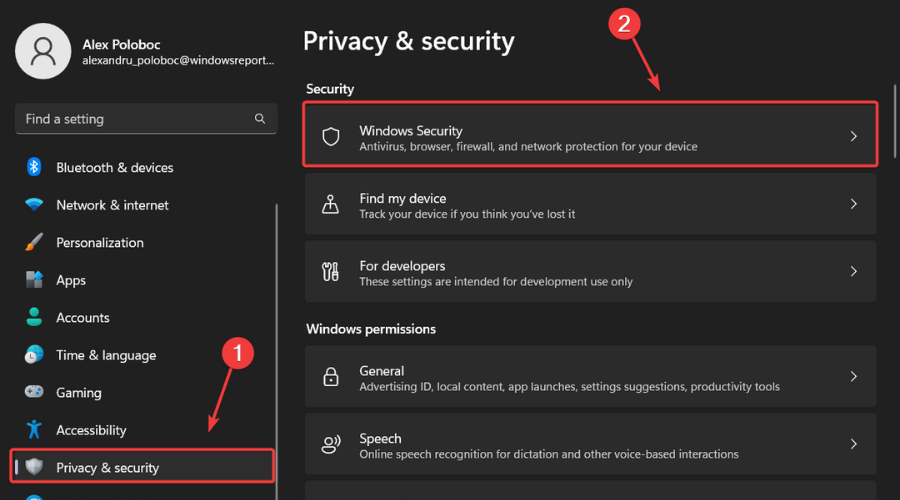Click the Find my device locator icon

click(330, 204)
